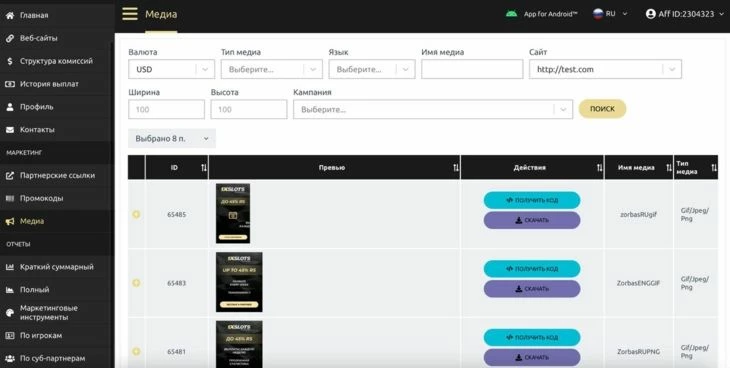Click the ПОИСК button
The height and width of the screenshot is (368, 730).
[x=602, y=109]
